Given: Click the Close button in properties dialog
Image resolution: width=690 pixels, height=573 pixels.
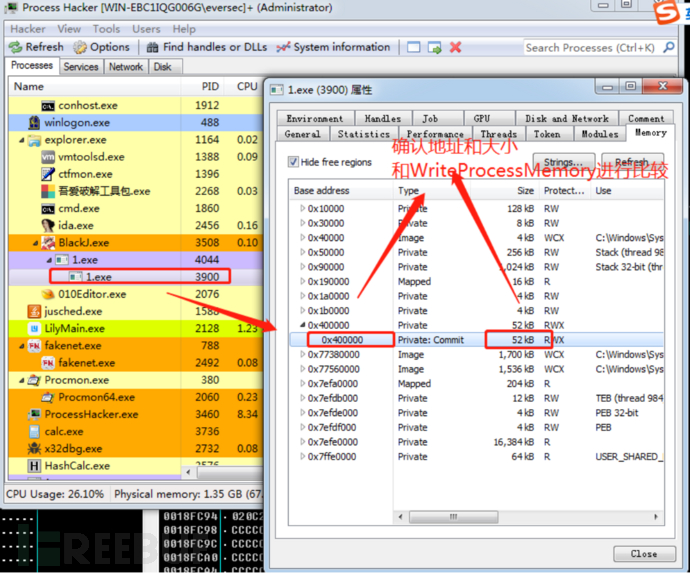Looking at the screenshot, I should (x=643, y=553).
